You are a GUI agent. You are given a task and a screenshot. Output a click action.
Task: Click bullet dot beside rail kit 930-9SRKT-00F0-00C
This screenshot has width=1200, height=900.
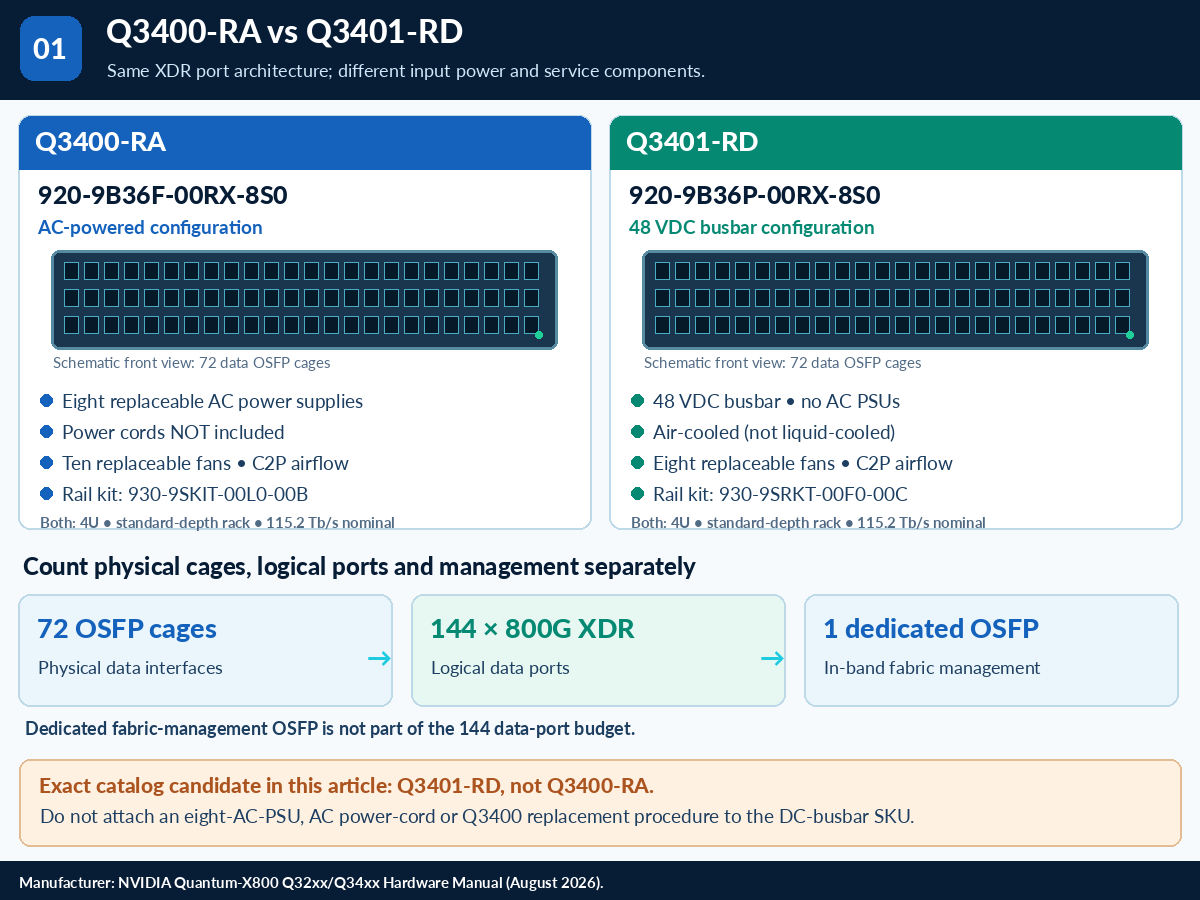point(637,494)
